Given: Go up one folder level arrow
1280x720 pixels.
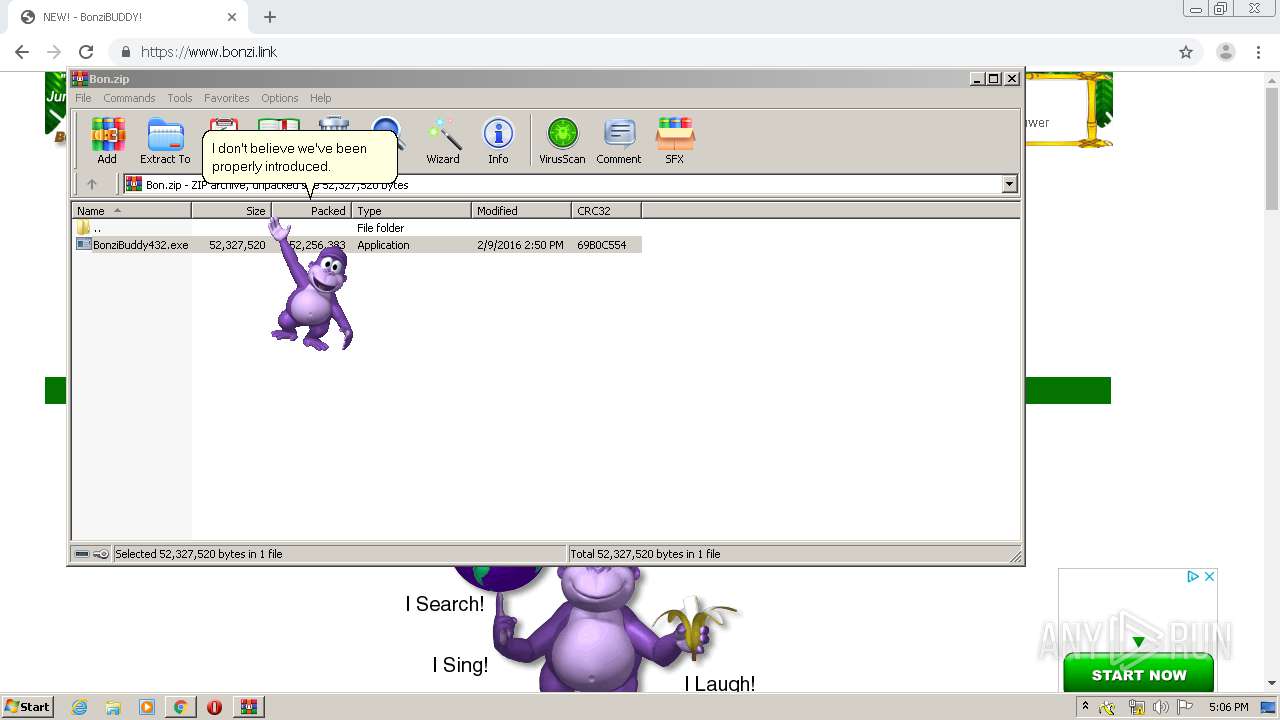Looking at the screenshot, I should [92, 184].
